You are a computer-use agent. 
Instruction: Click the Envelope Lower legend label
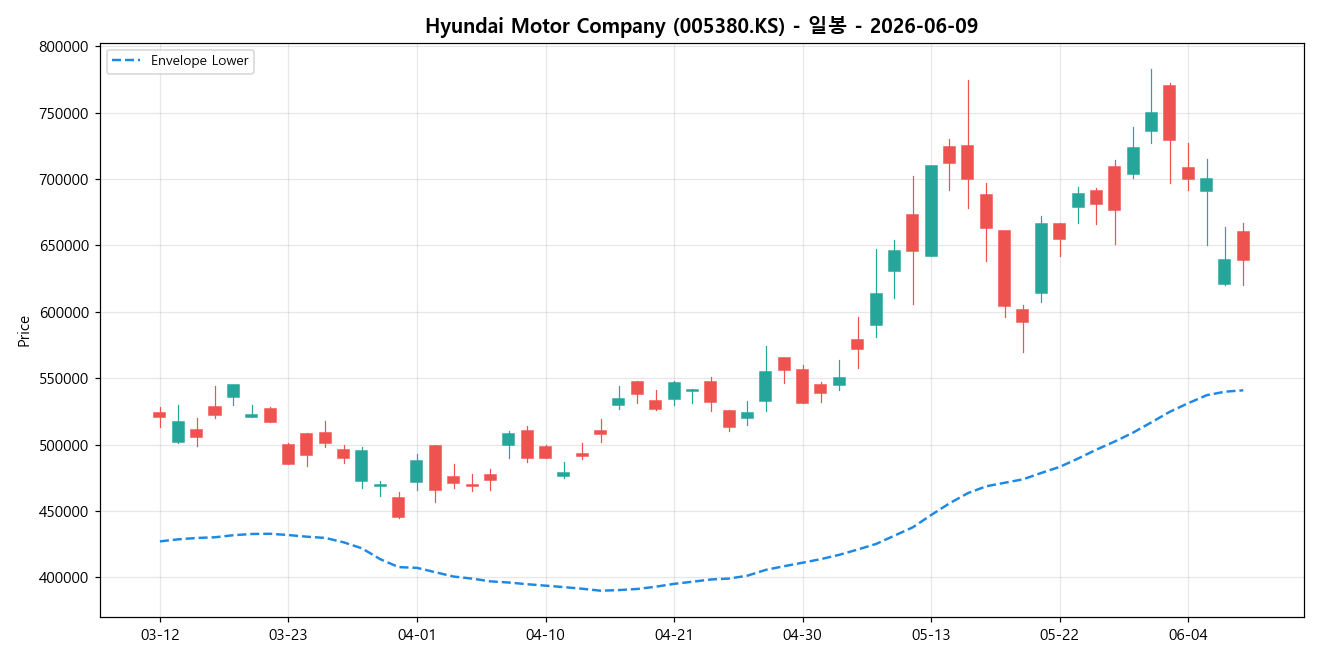tap(199, 61)
